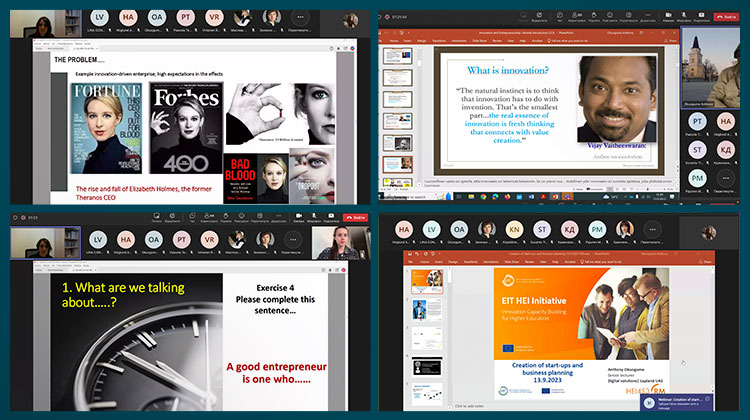Select slide 4 thumbnail in bottom-right PowerPoint
Image resolution: width=750 pixels, height=420 pixels.
(x=427, y=367)
